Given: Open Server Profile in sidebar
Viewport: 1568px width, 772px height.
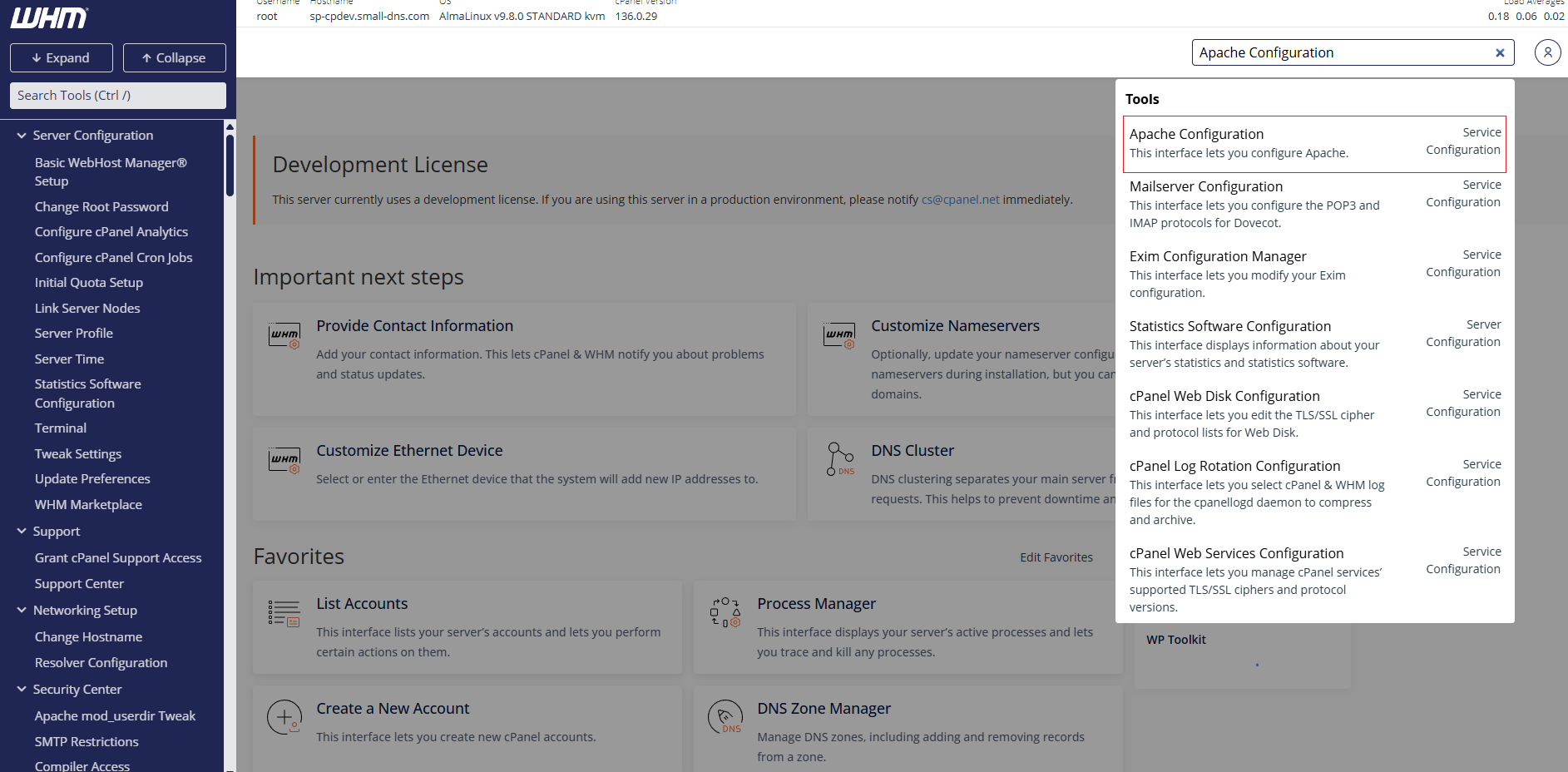Looking at the screenshot, I should (74, 333).
